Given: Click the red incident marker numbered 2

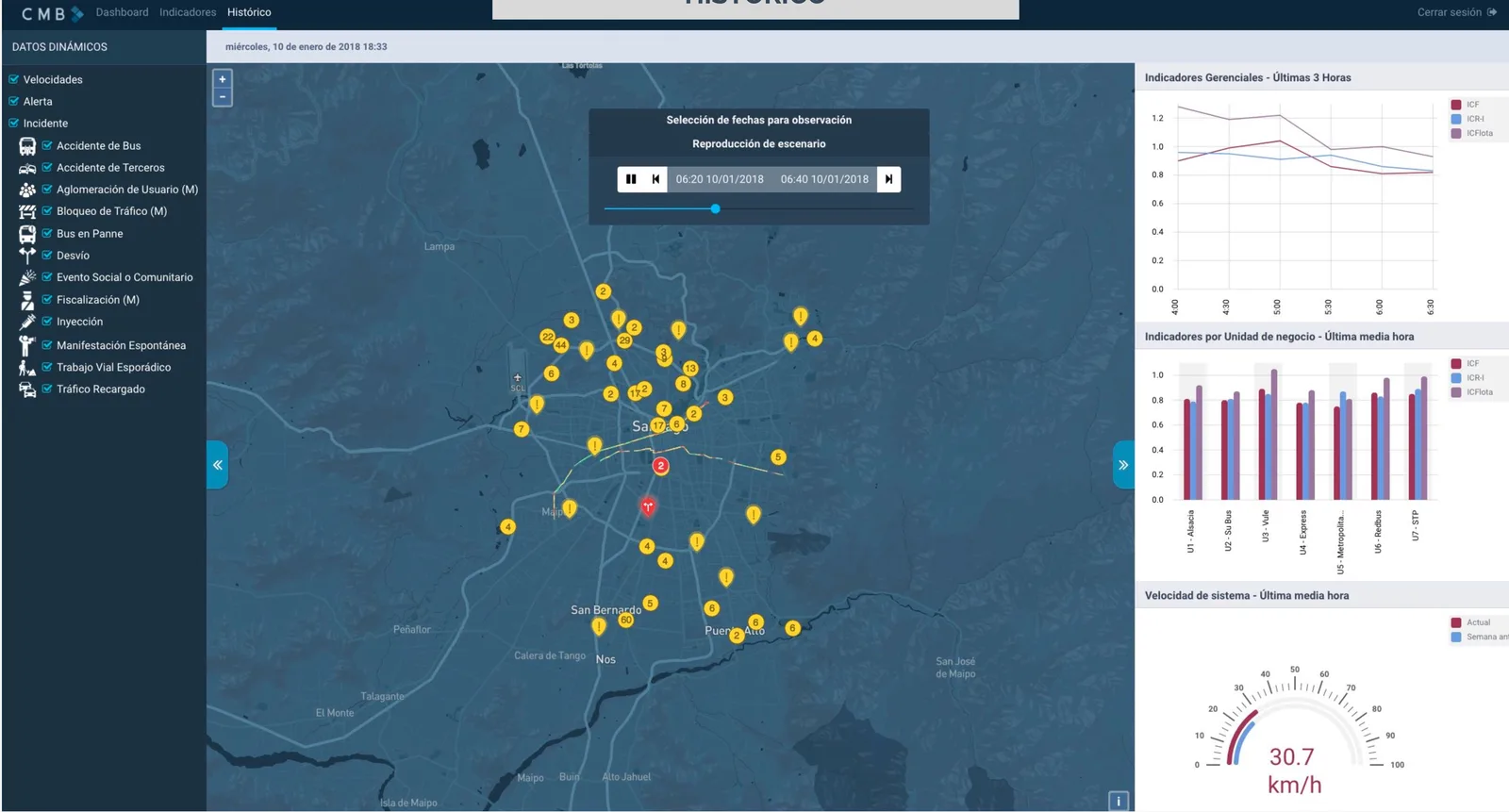Looking at the screenshot, I should point(661,466).
